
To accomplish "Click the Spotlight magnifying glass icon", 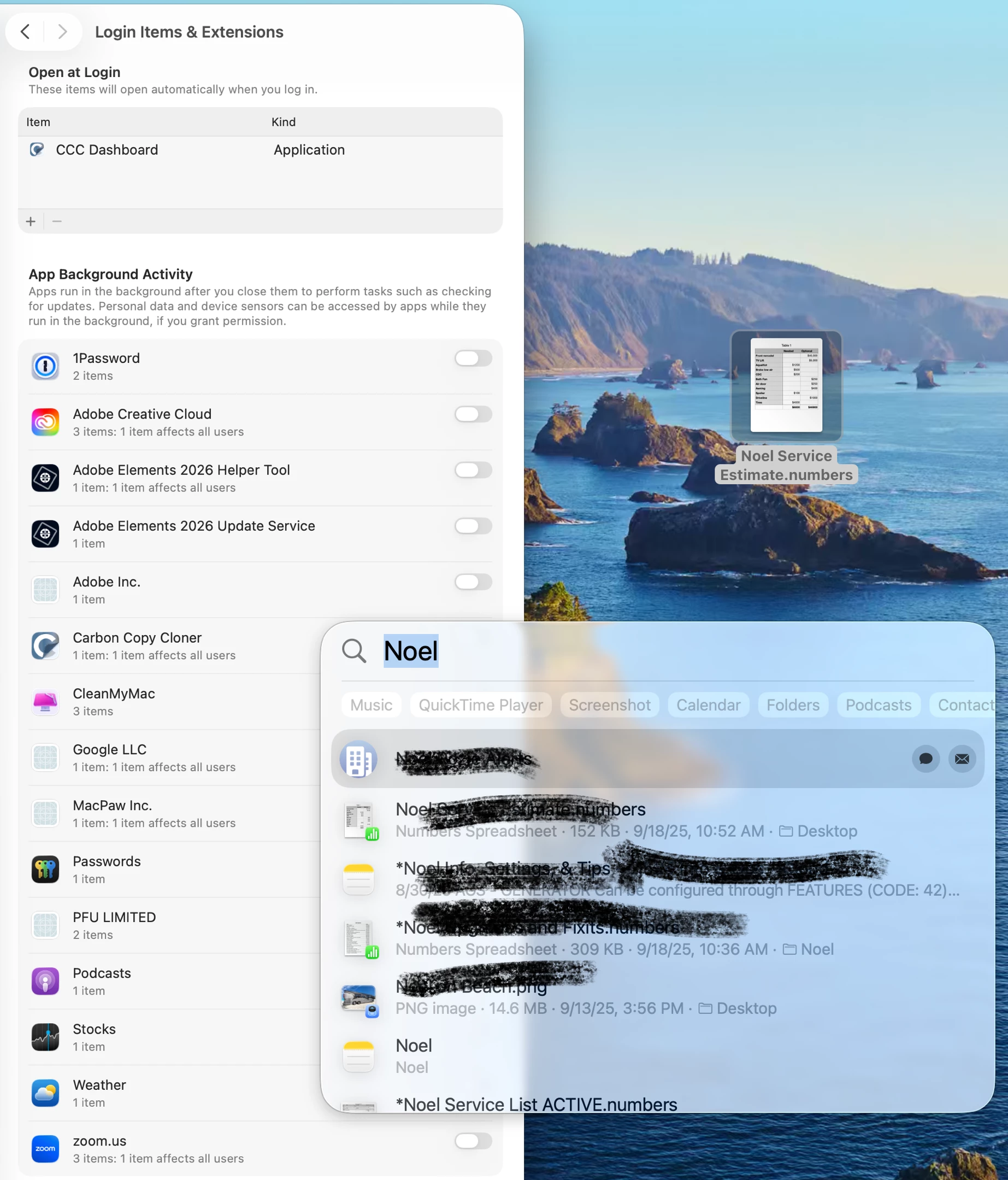I will click(x=353, y=650).
